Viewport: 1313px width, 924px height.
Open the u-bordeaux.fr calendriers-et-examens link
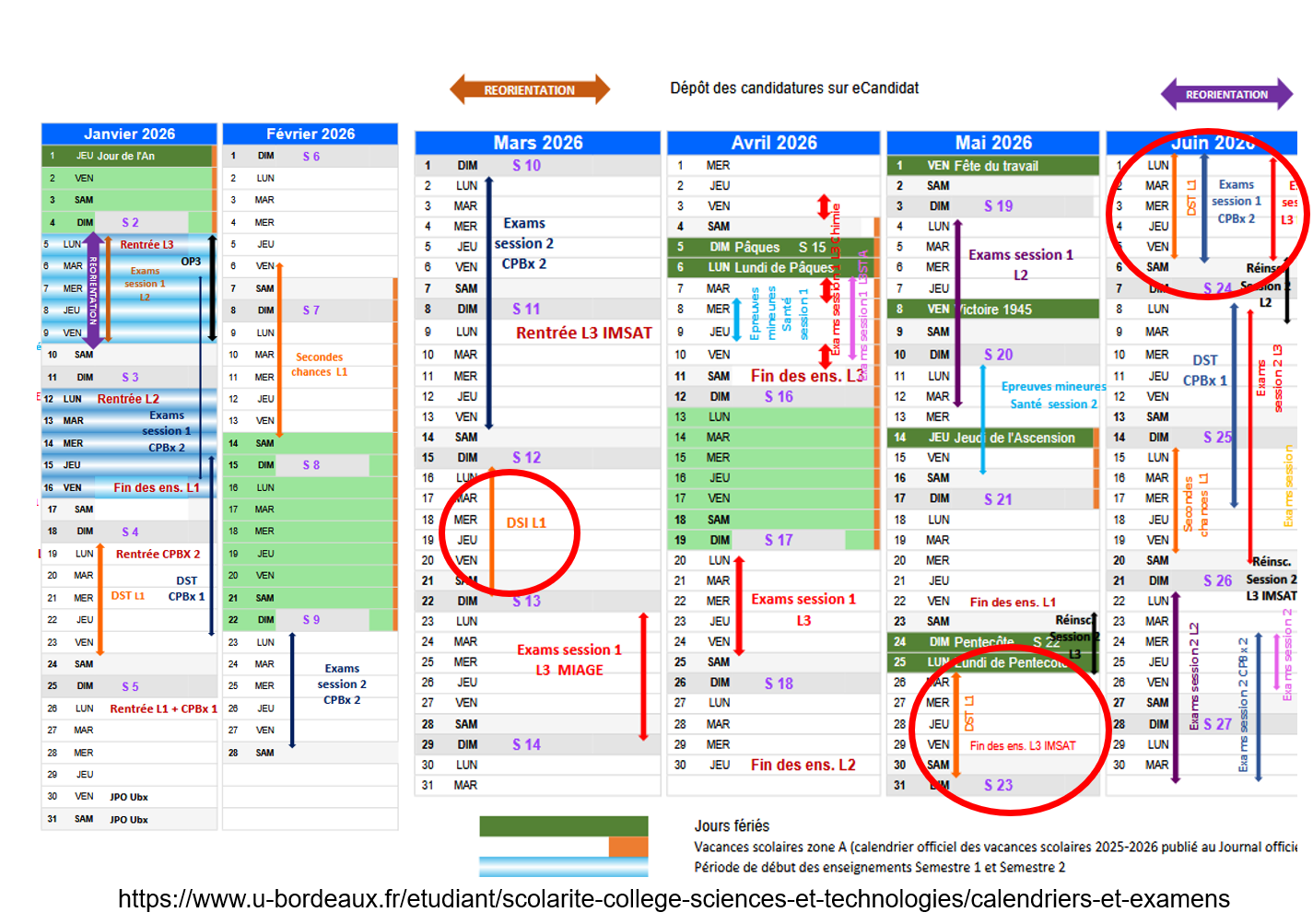(x=674, y=899)
